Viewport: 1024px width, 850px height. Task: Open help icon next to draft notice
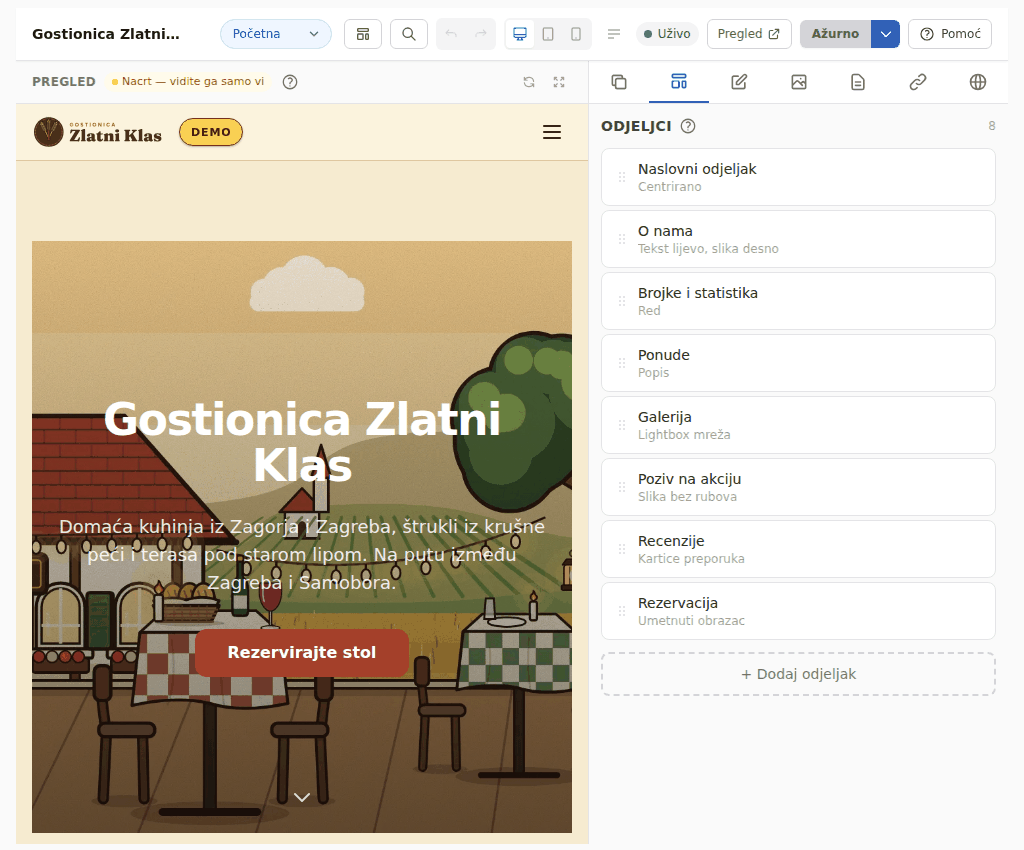[x=290, y=82]
